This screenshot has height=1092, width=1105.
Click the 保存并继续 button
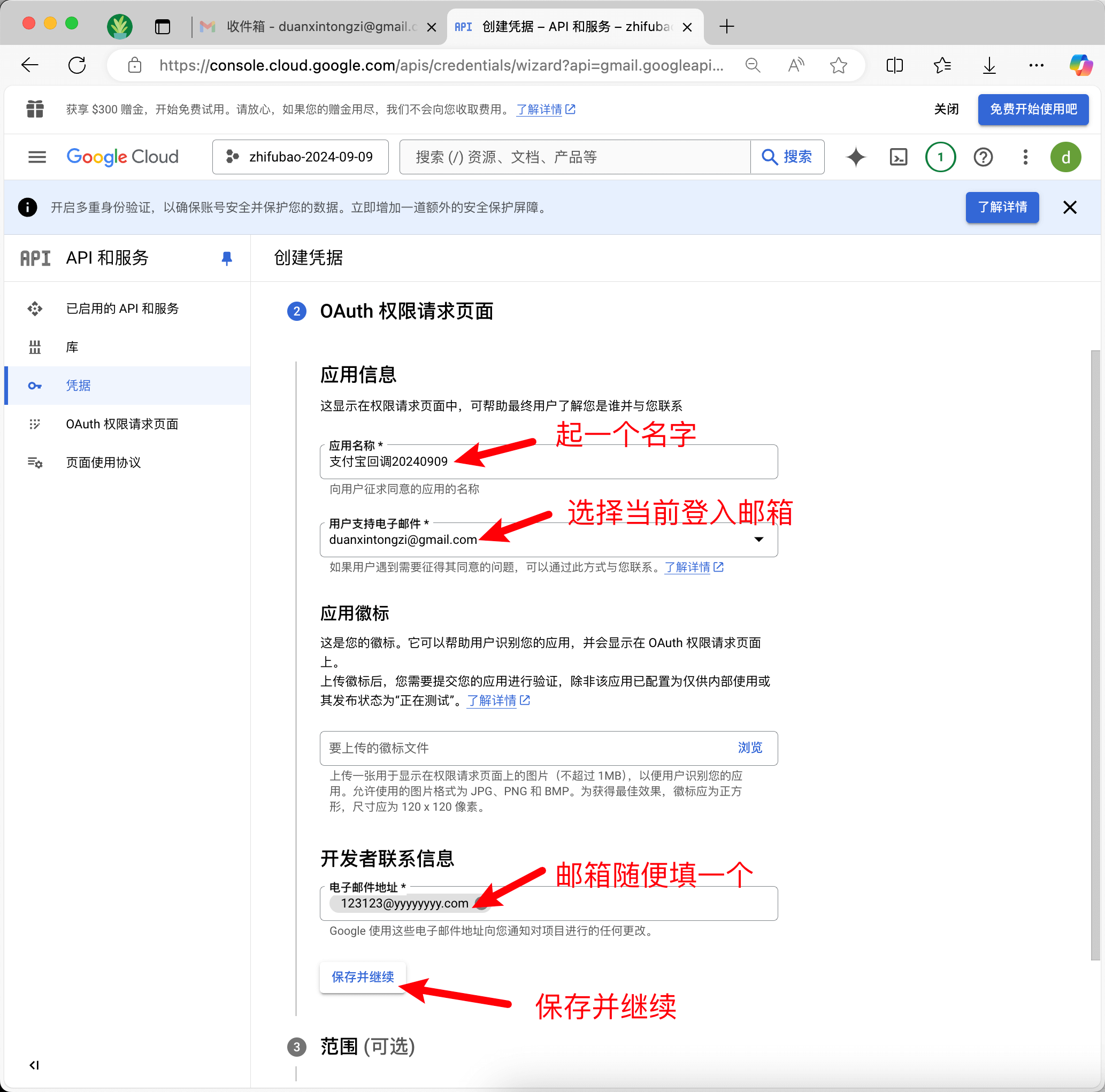coord(363,976)
